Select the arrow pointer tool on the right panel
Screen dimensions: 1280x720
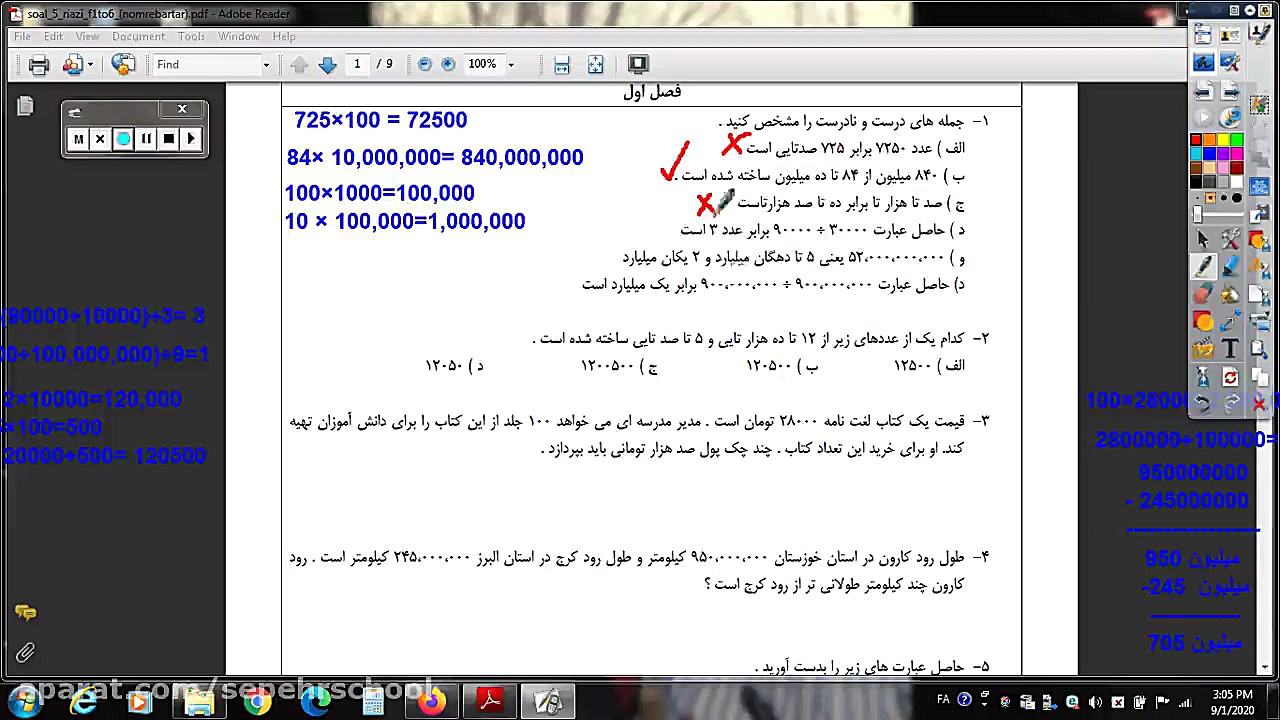[x=1201, y=240]
